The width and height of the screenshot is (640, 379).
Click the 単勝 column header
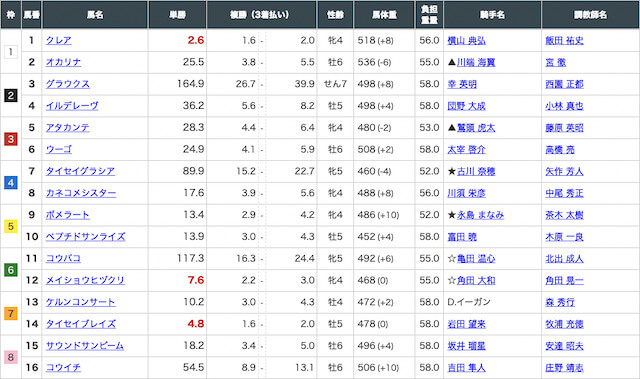(178, 15)
